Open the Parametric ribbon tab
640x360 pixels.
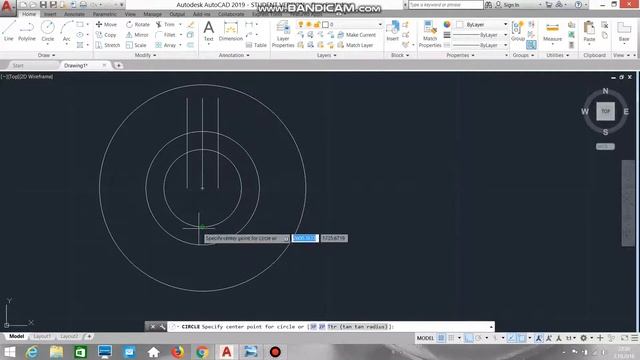click(104, 14)
